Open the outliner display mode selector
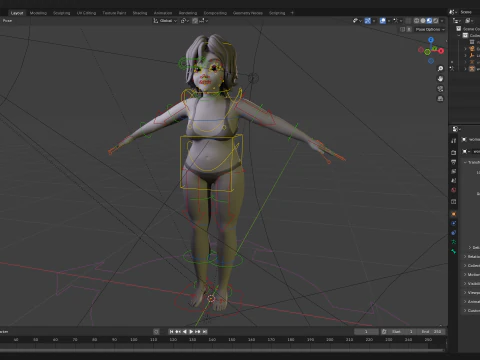480x360 pixels. pyautogui.click(x=457, y=21)
